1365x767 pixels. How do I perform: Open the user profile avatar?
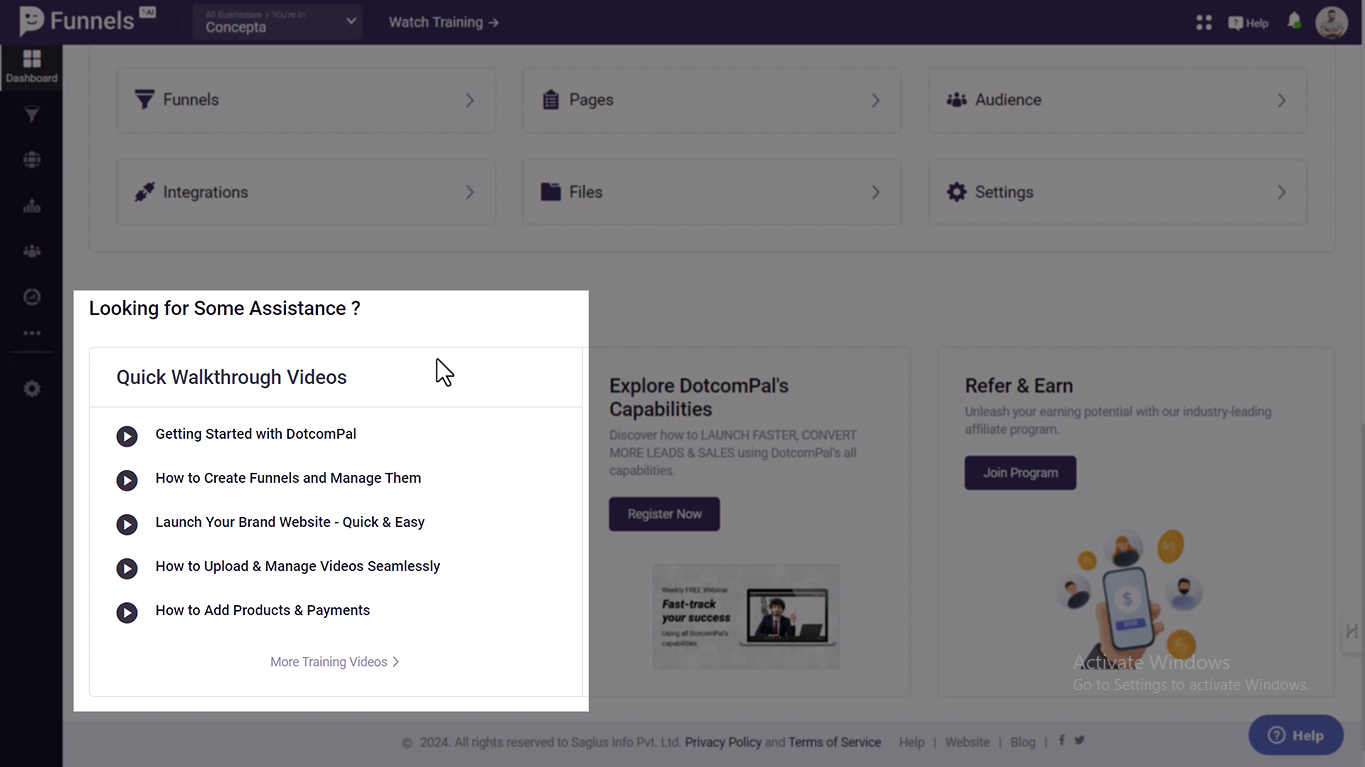[x=1332, y=22]
